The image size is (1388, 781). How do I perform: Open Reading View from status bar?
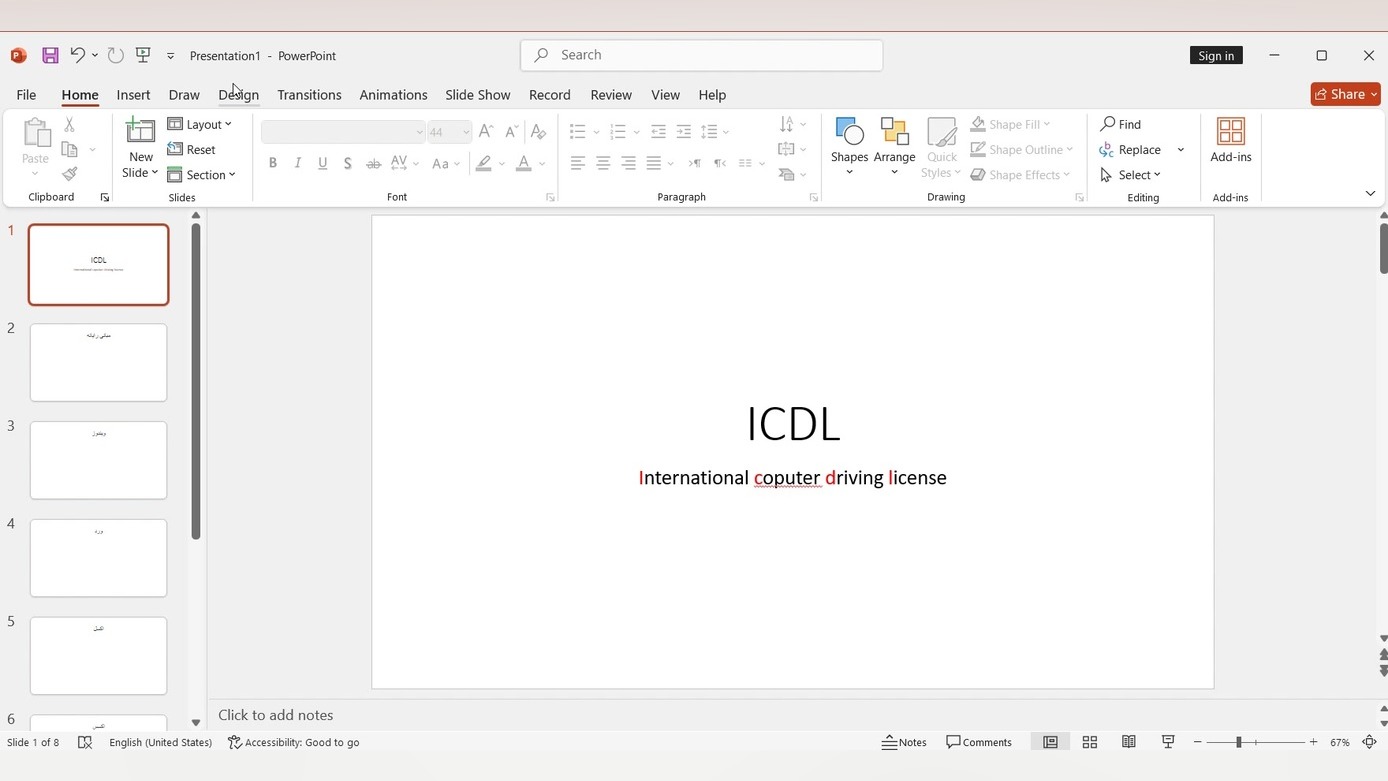tap(1128, 742)
